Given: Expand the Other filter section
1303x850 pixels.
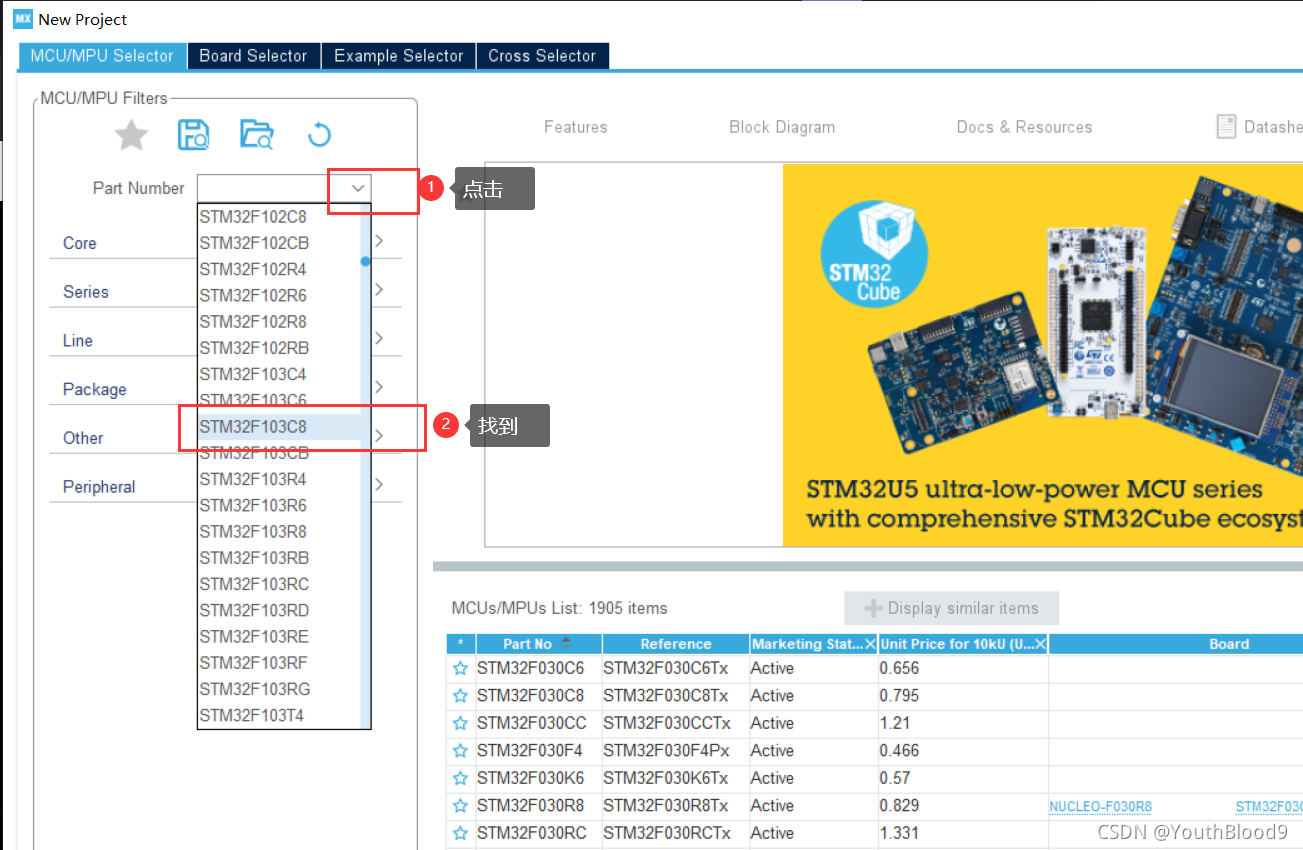Looking at the screenshot, I should coord(379,436).
